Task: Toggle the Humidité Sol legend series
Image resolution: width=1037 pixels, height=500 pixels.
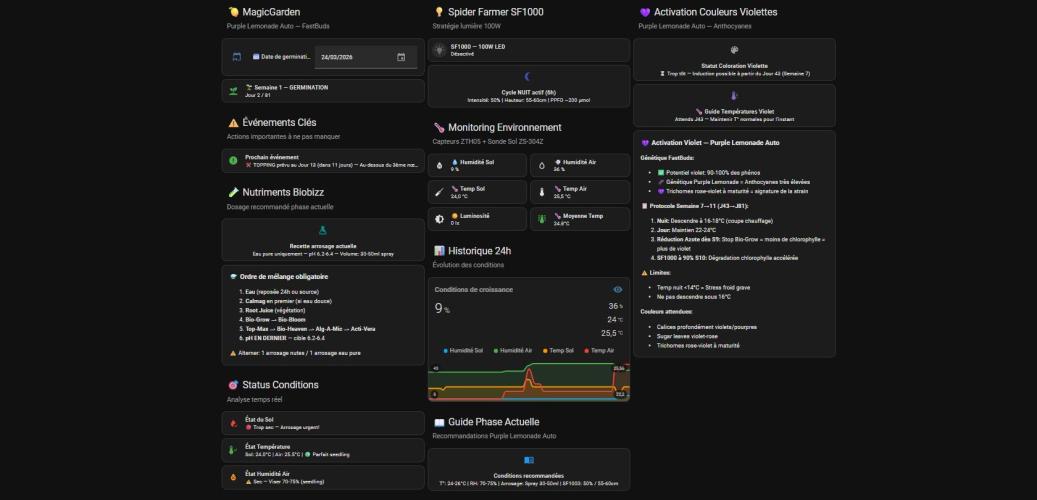Action: 464,351
